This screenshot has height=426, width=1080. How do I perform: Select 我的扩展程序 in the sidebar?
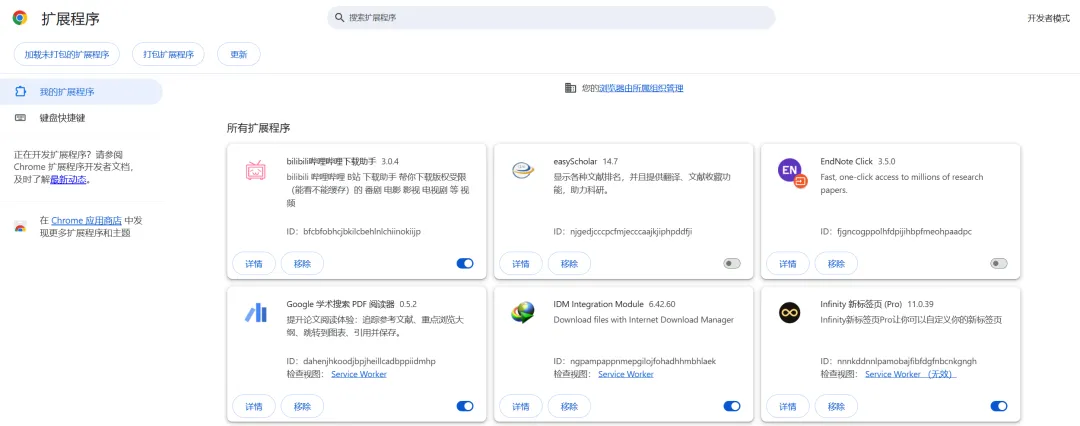pos(81,92)
